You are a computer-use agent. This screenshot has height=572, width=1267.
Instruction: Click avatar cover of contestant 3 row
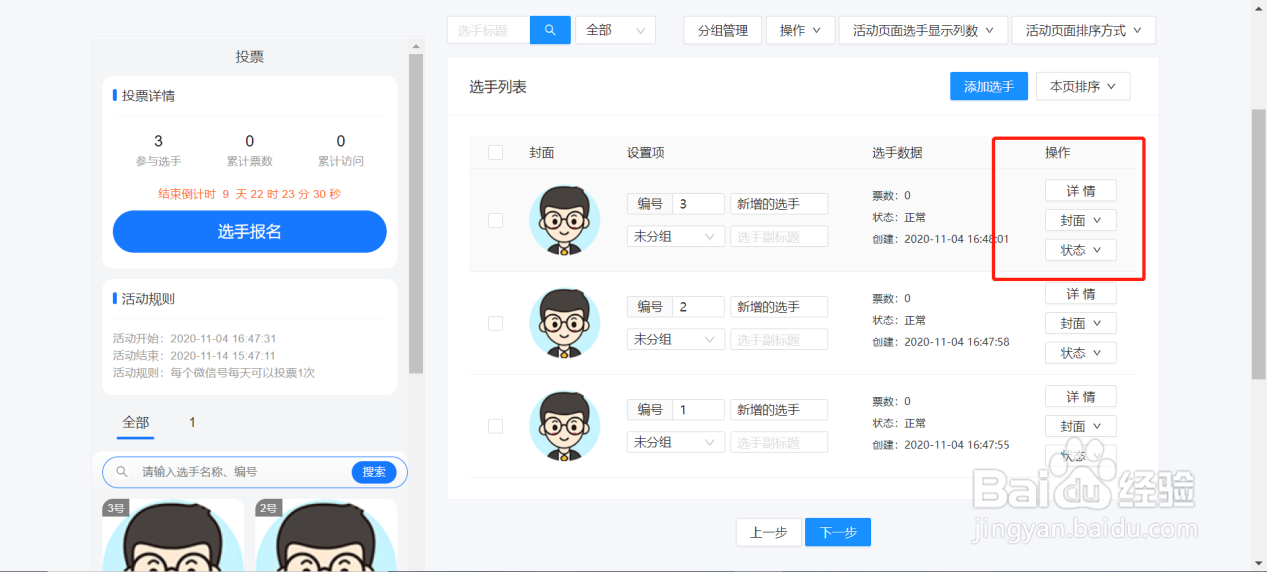tap(565, 220)
